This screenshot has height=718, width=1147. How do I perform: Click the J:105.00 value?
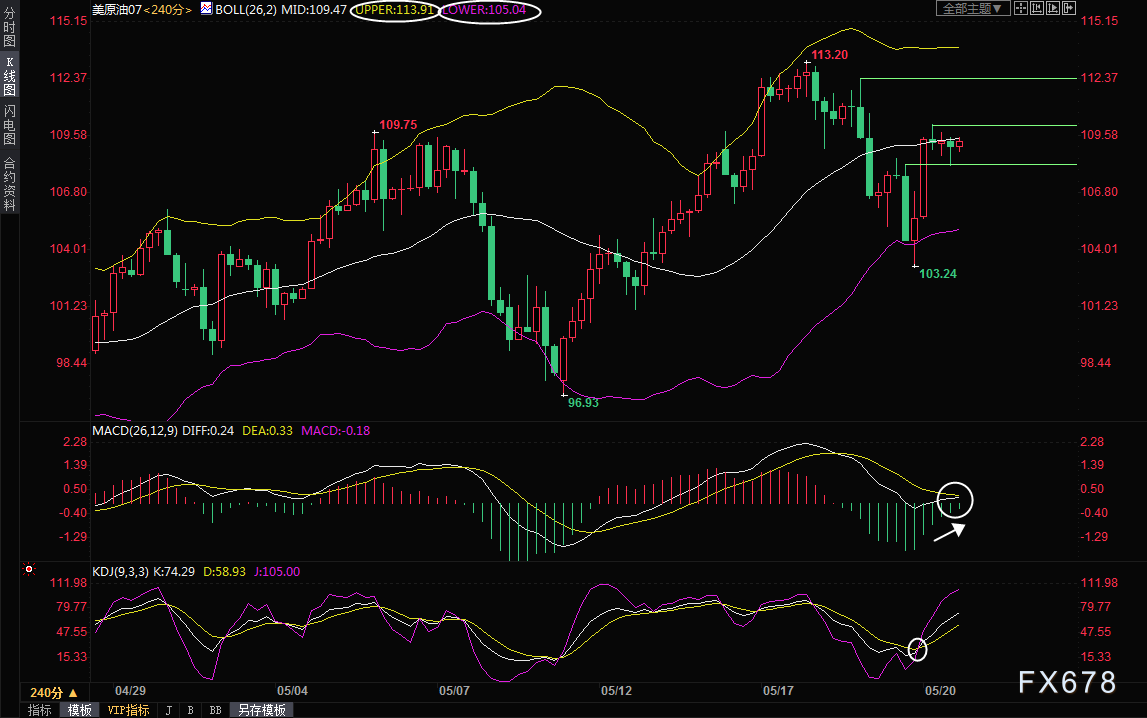coord(277,572)
